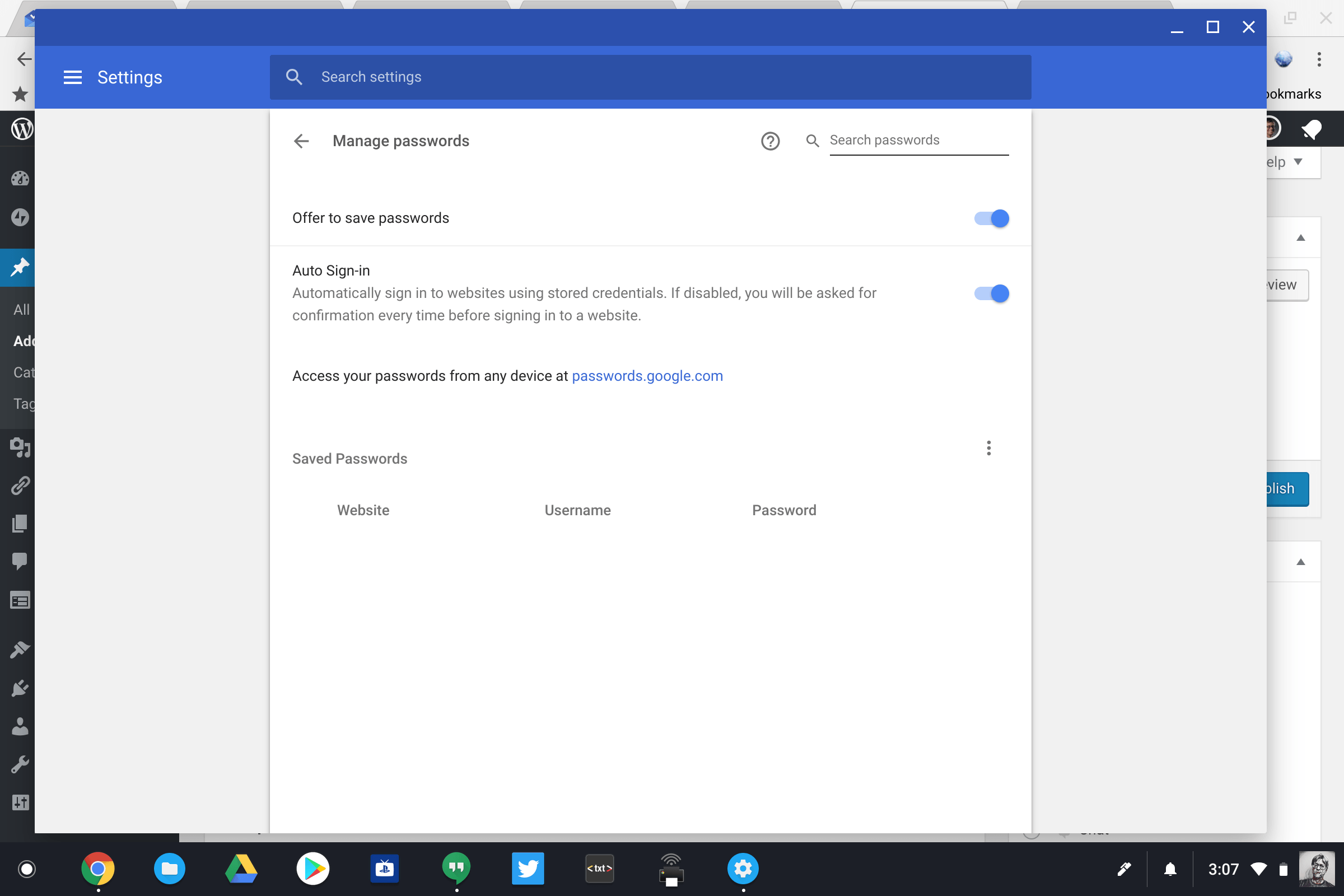The image size is (1344, 896).
Task: Collapse the lower WordPress panel arrow
Action: coord(1300,562)
